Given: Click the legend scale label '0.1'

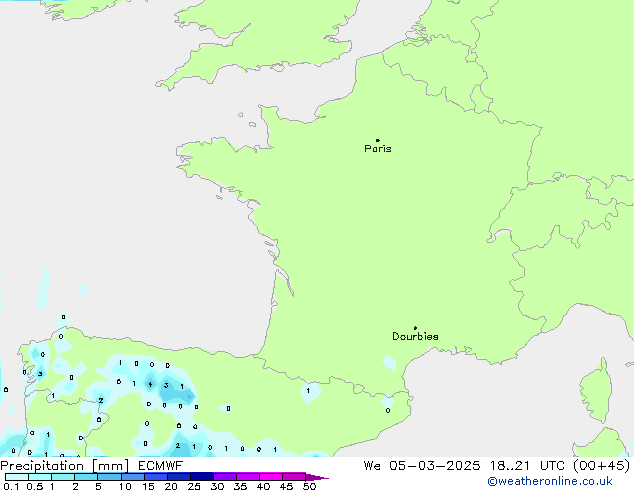Looking at the screenshot, I should click(11, 486).
